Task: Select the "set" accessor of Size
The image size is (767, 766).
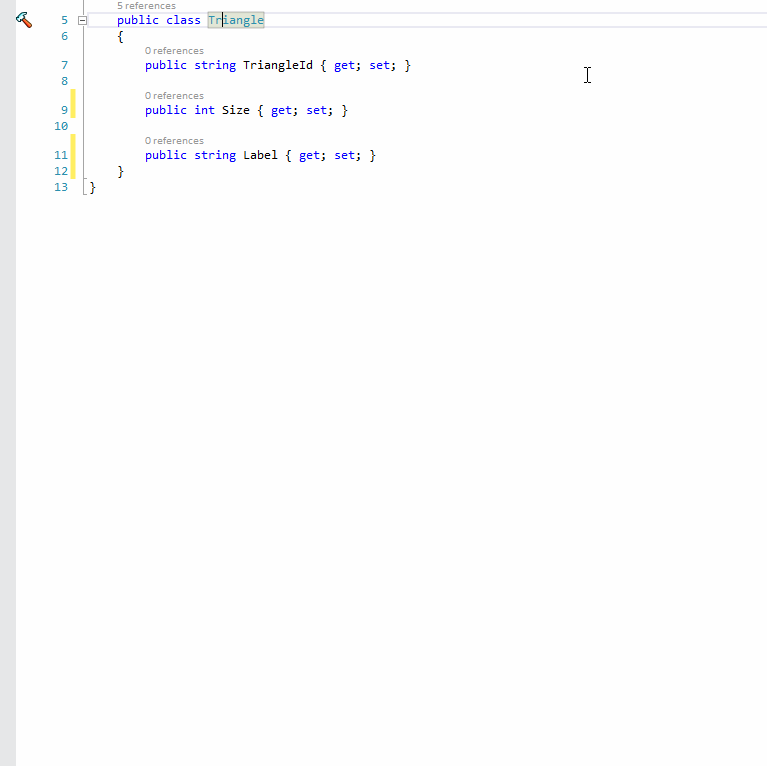Action: [x=316, y=110]
